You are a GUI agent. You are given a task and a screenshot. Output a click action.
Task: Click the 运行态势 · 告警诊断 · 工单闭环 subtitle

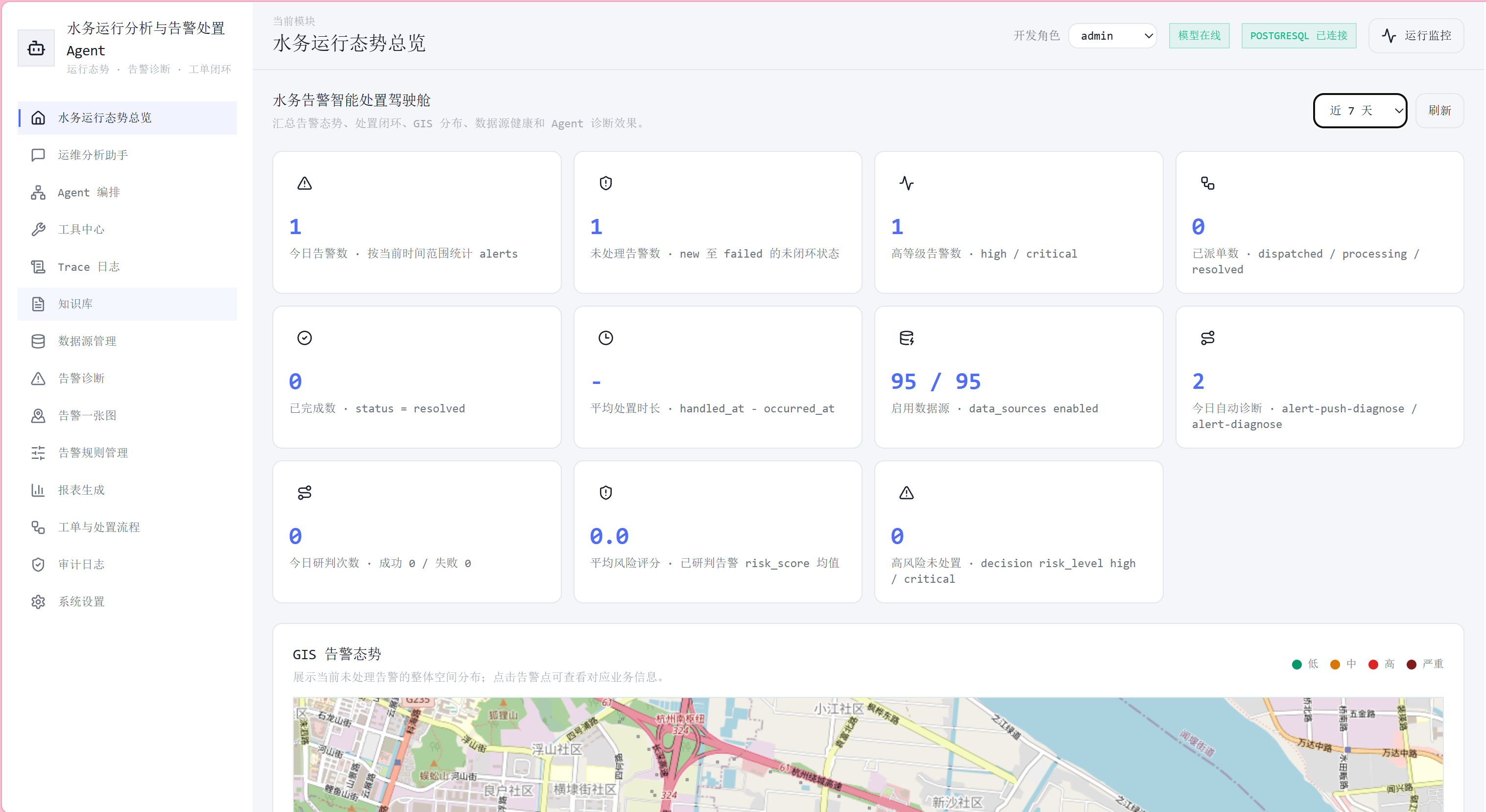(x=149, y=69)
